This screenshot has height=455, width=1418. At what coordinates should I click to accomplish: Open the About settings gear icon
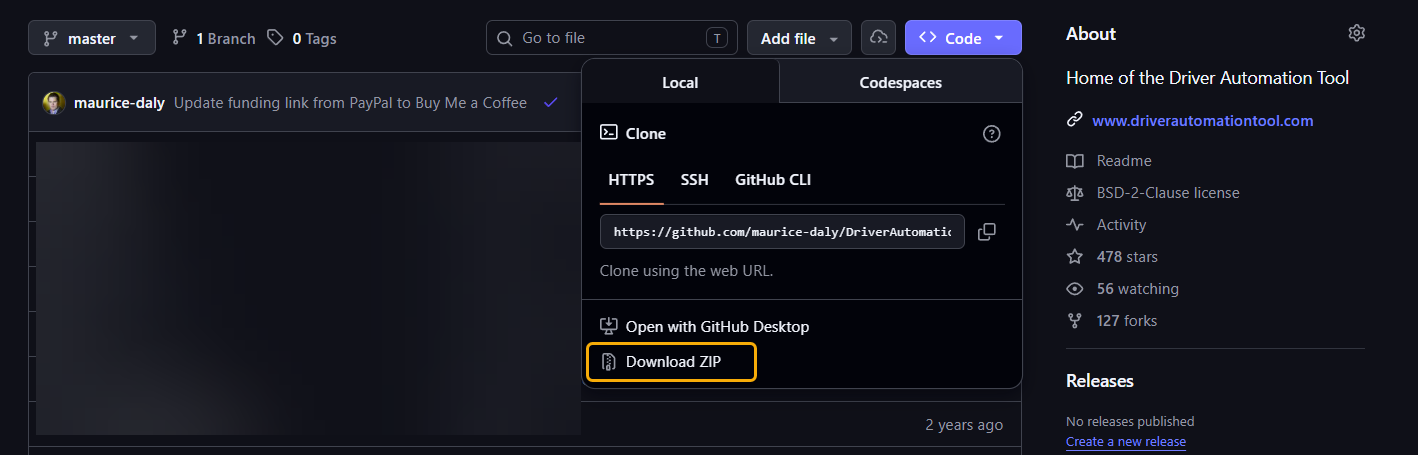pos(1356,33)
